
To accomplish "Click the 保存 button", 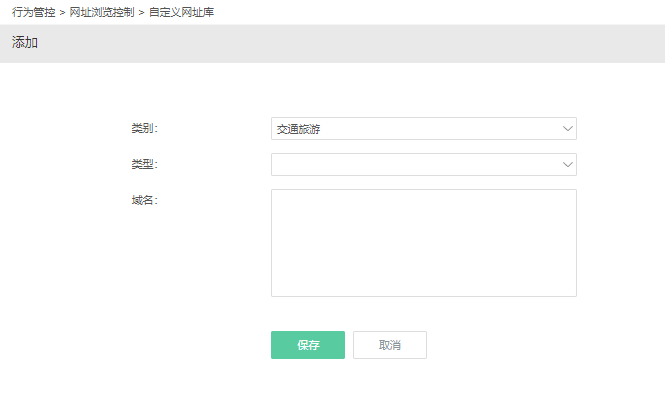I will pos(308,345).
